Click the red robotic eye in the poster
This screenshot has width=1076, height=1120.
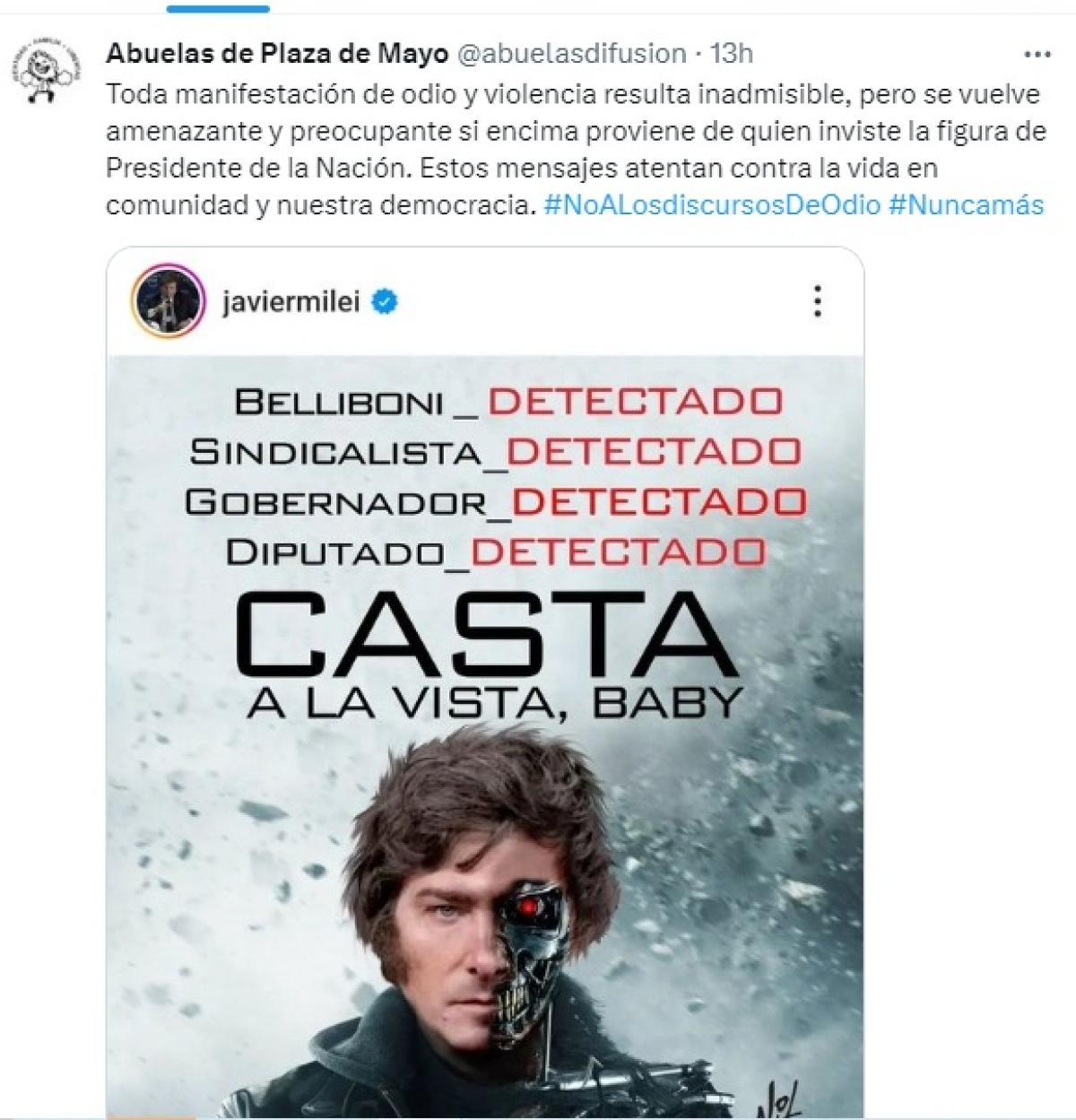tap(532, 907)
